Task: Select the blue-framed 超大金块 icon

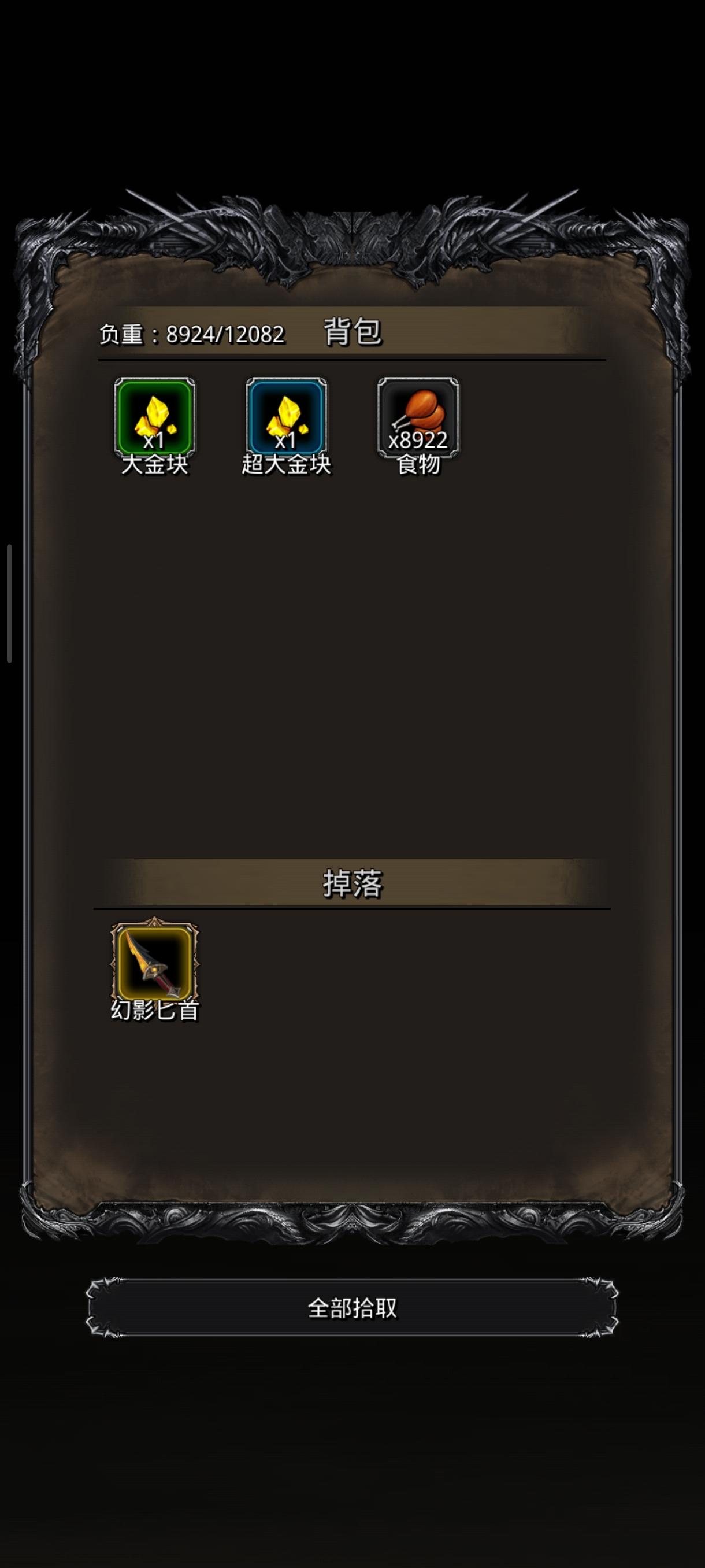Action: click(x=286, y=417)
